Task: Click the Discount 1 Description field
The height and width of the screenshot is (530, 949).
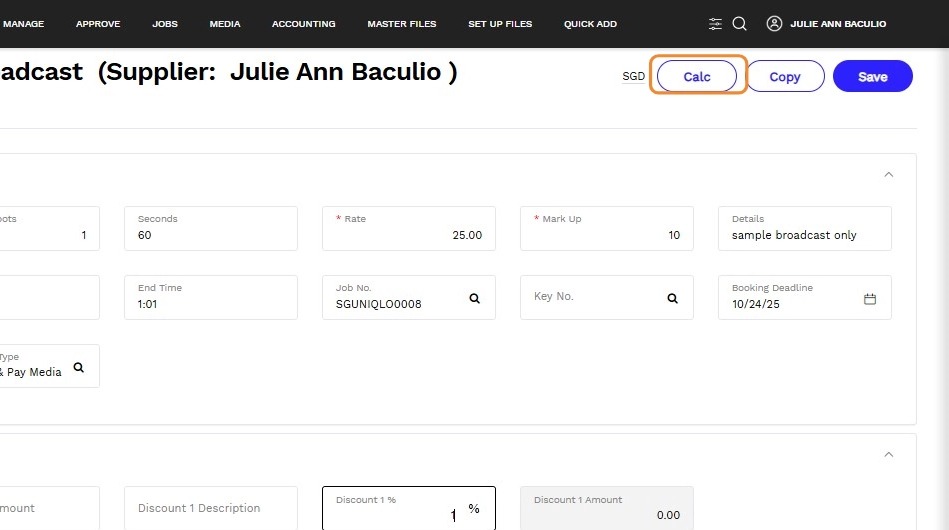Action: point(210,508)
